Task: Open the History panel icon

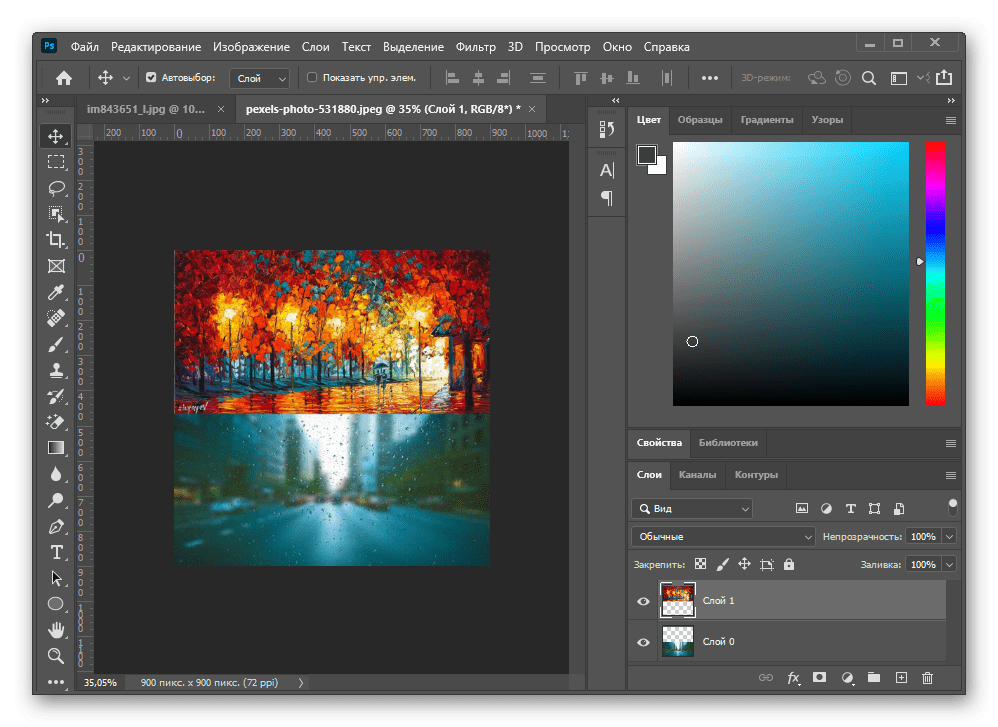Action: coord(607,129)
